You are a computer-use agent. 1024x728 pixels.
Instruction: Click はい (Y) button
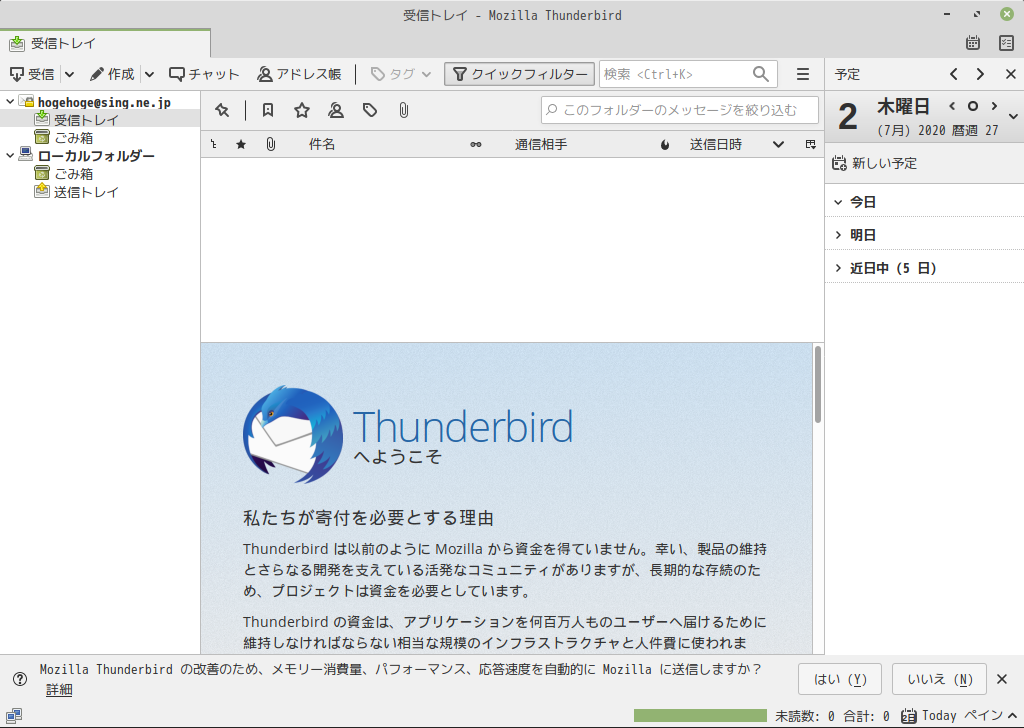click(x=840, y=679)
